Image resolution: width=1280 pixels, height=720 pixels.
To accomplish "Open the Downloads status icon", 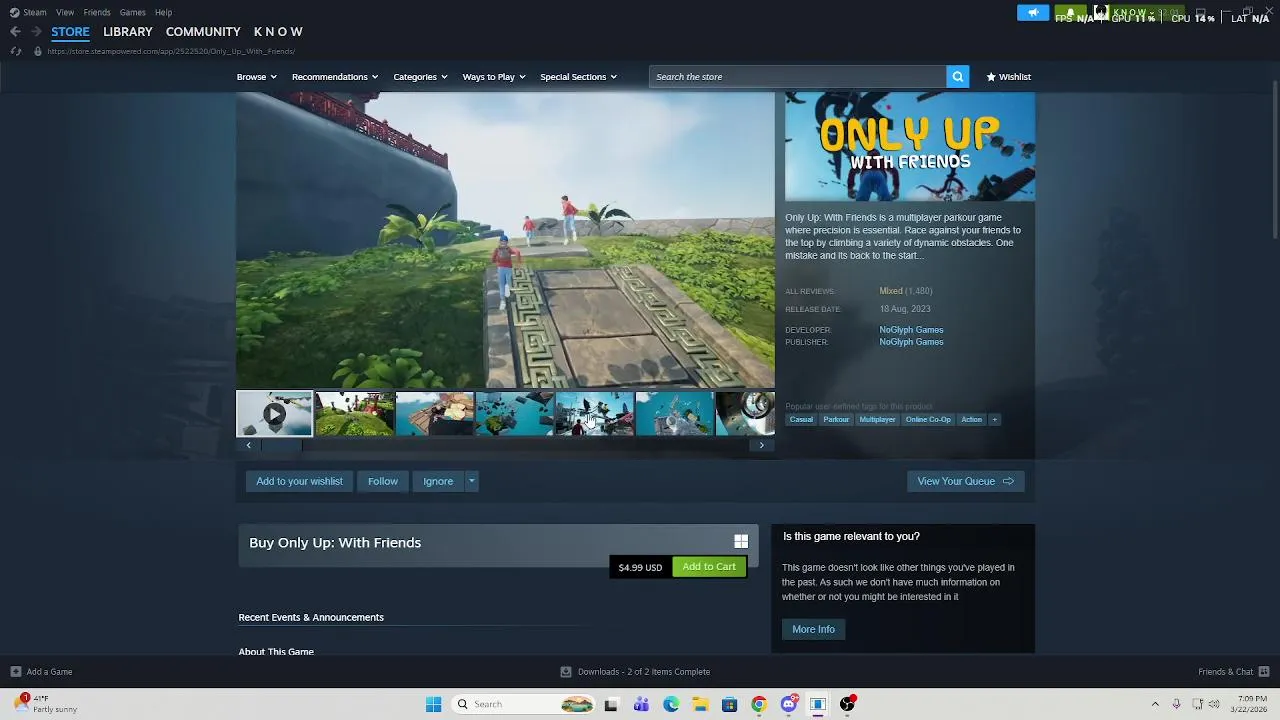I will tap(566, 672).
